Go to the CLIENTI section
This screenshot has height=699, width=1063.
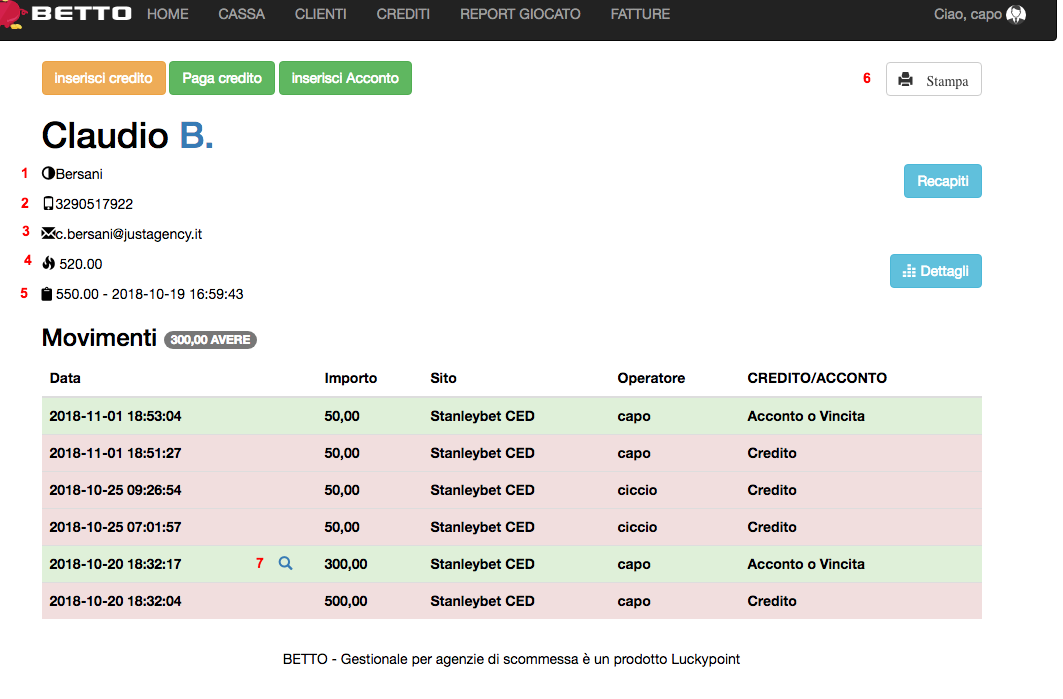(x=320, y=14)
